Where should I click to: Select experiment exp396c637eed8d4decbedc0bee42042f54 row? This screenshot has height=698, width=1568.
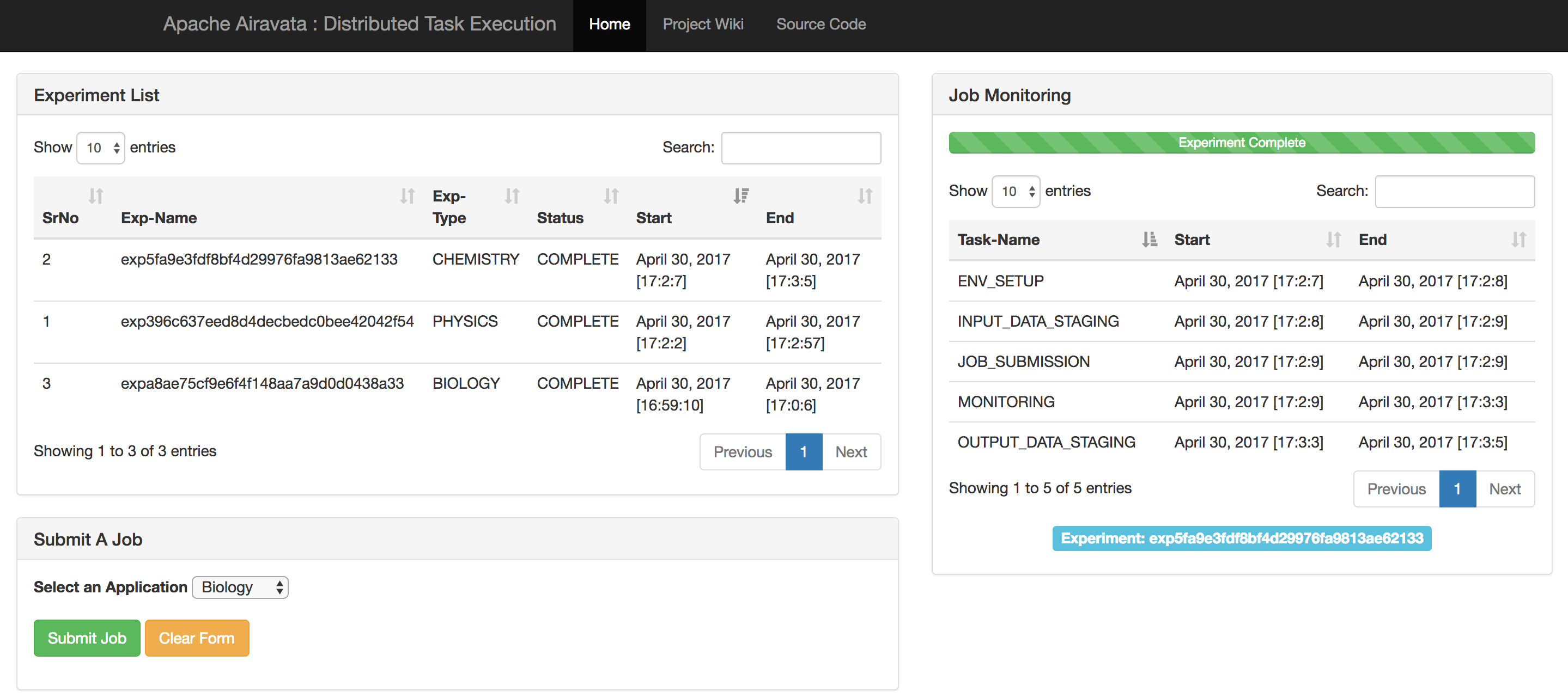coord(457,332)
